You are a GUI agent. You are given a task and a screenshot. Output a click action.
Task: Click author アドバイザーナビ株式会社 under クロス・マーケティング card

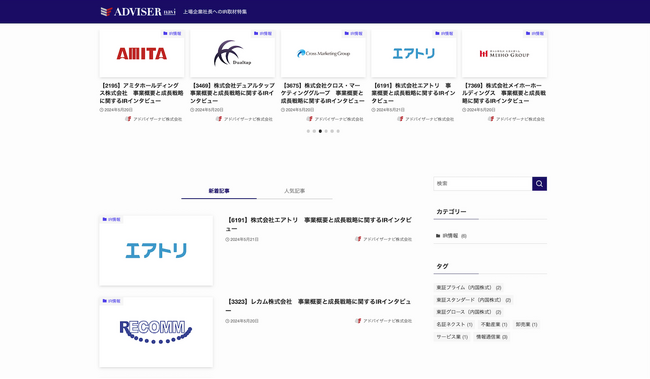tap(335, 119)
